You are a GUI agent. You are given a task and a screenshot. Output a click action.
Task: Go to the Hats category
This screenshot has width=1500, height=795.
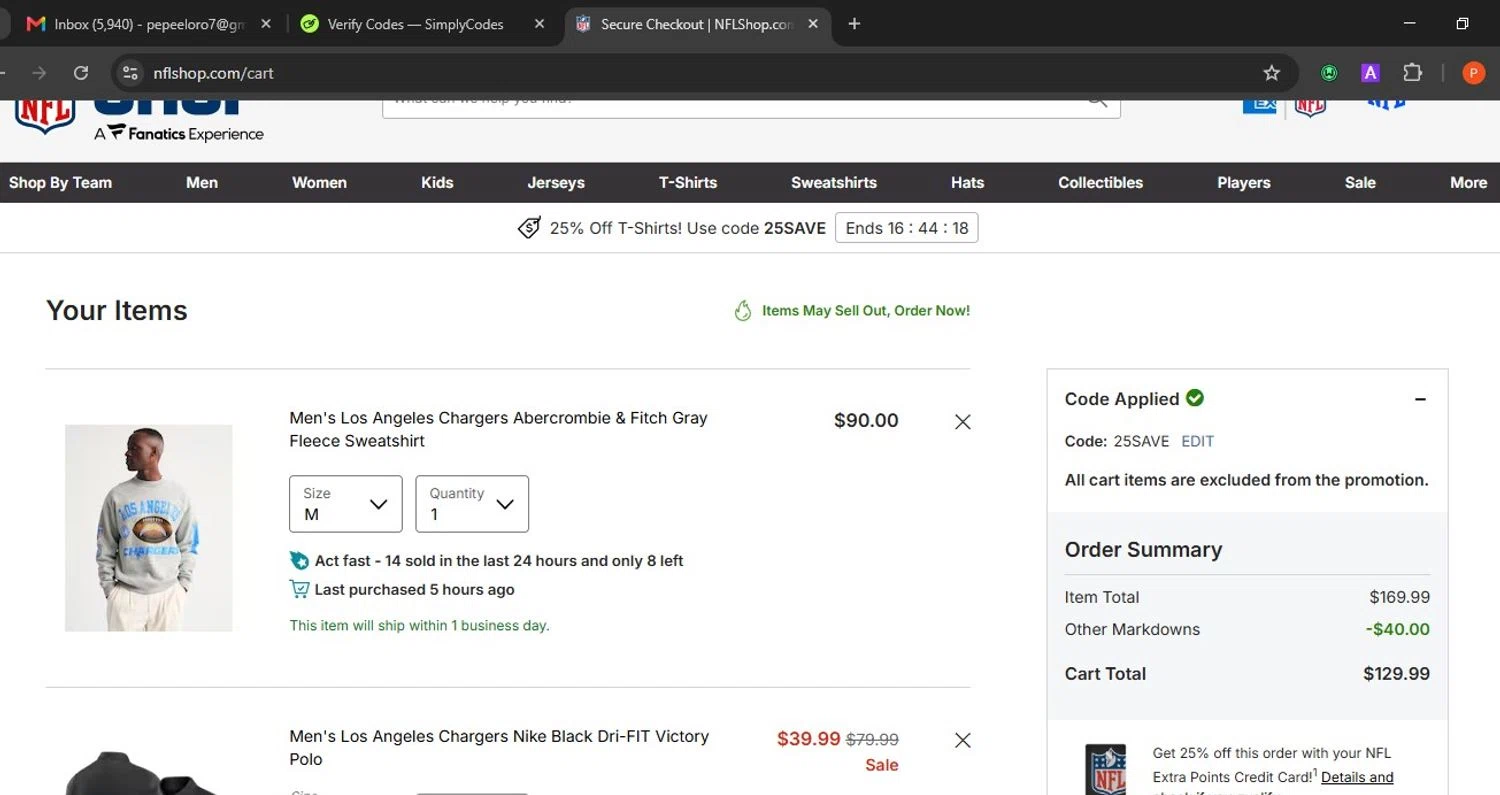[967, 183]
